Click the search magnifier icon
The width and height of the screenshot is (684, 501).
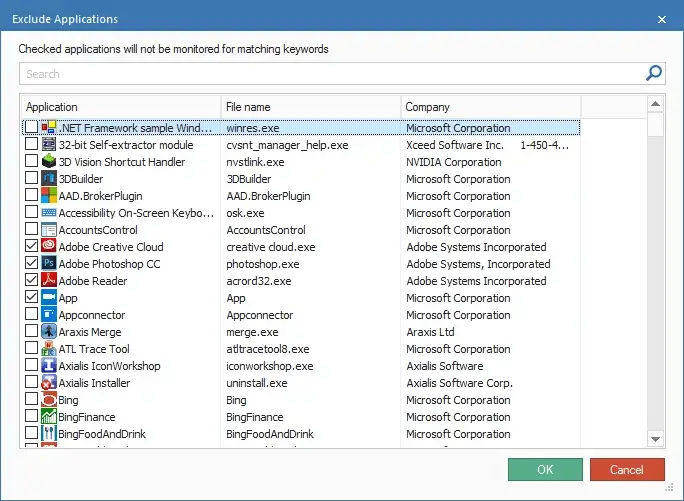654,73
